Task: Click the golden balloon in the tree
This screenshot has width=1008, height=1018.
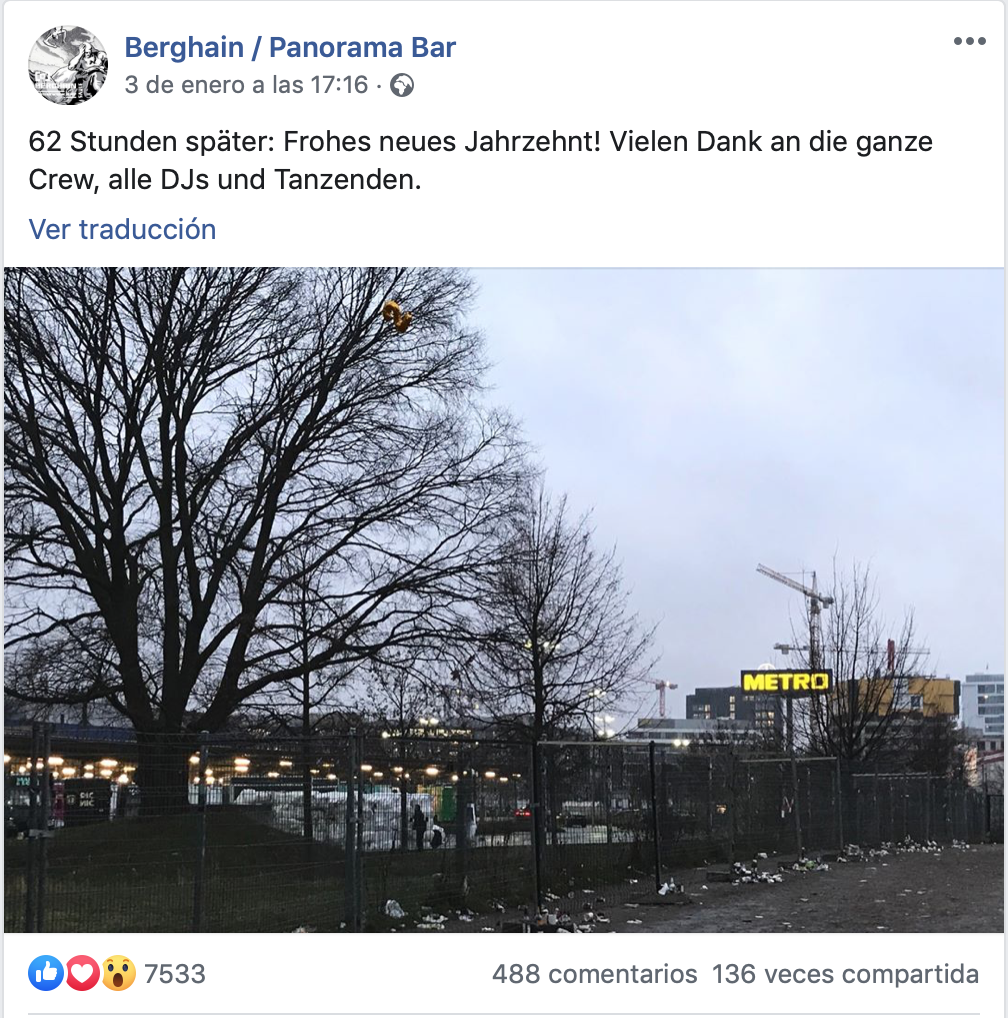Action: click(x=397, y=316)
